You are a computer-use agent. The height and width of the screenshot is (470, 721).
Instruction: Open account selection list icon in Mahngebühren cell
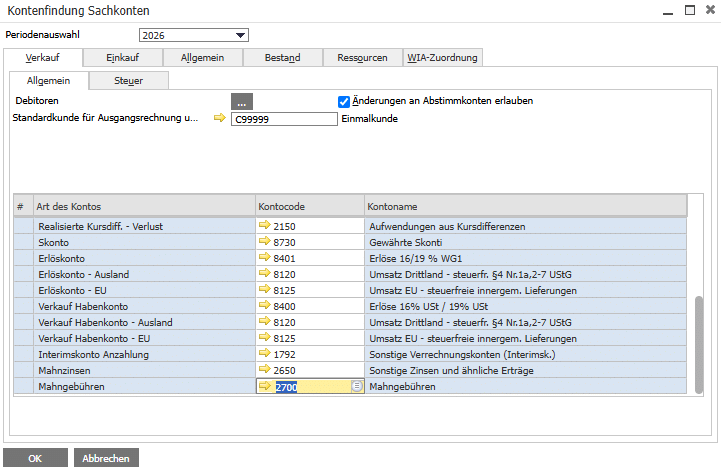pos(357,386)
